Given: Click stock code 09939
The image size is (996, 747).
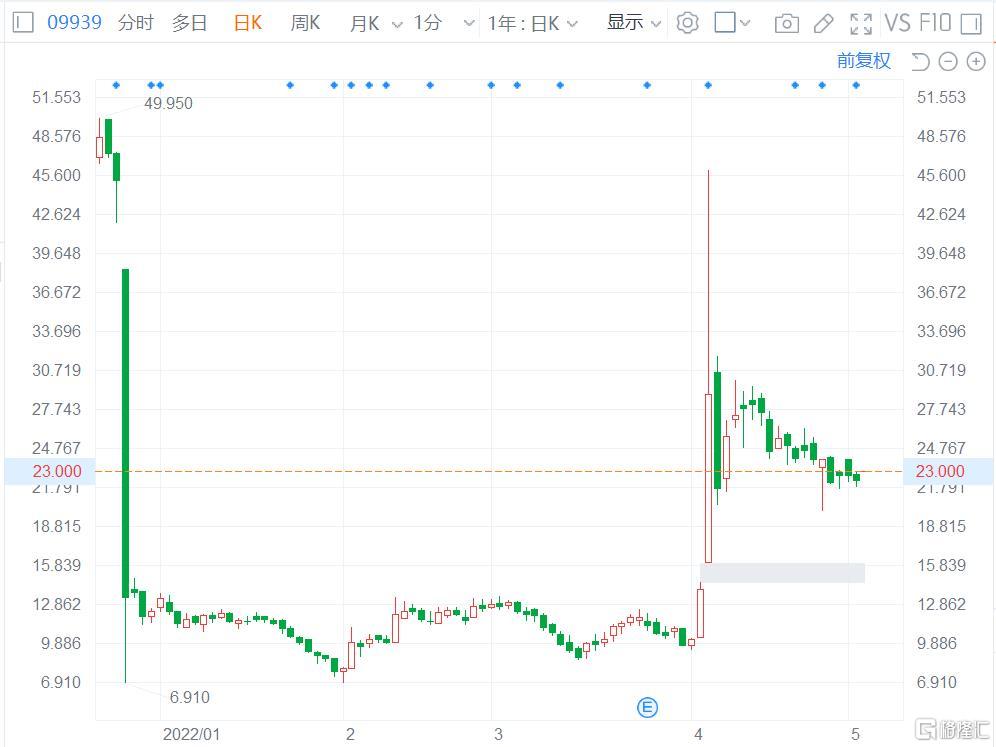Looking at the screenshot, I should click(x=75, y=22).
